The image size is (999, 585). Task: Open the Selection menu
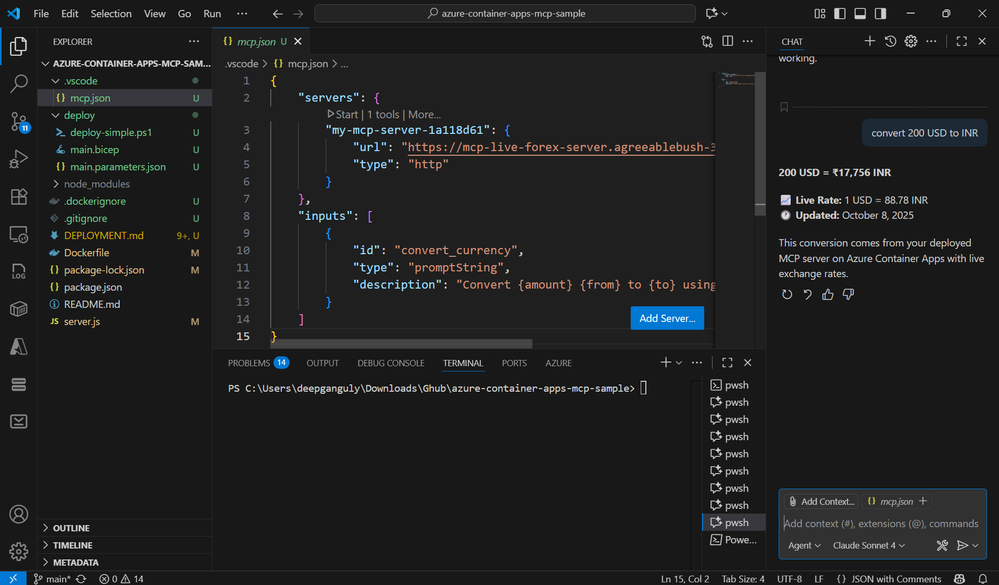[110, 14]
